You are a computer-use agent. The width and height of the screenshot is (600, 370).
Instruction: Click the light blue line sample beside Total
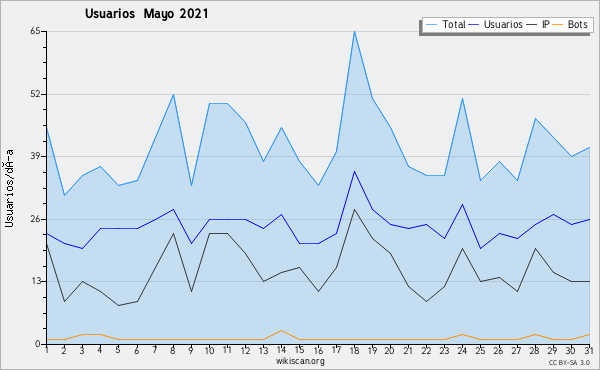point(431,25)
